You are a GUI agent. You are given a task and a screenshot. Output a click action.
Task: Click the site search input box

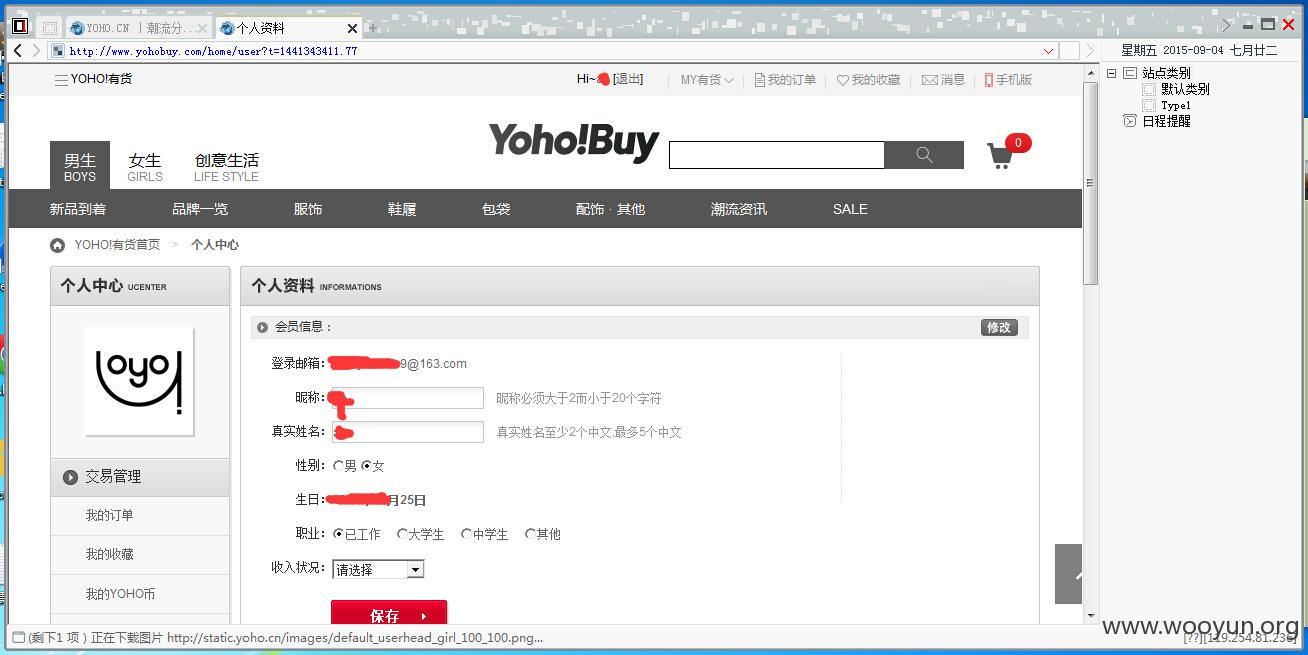tap(777, 155)
